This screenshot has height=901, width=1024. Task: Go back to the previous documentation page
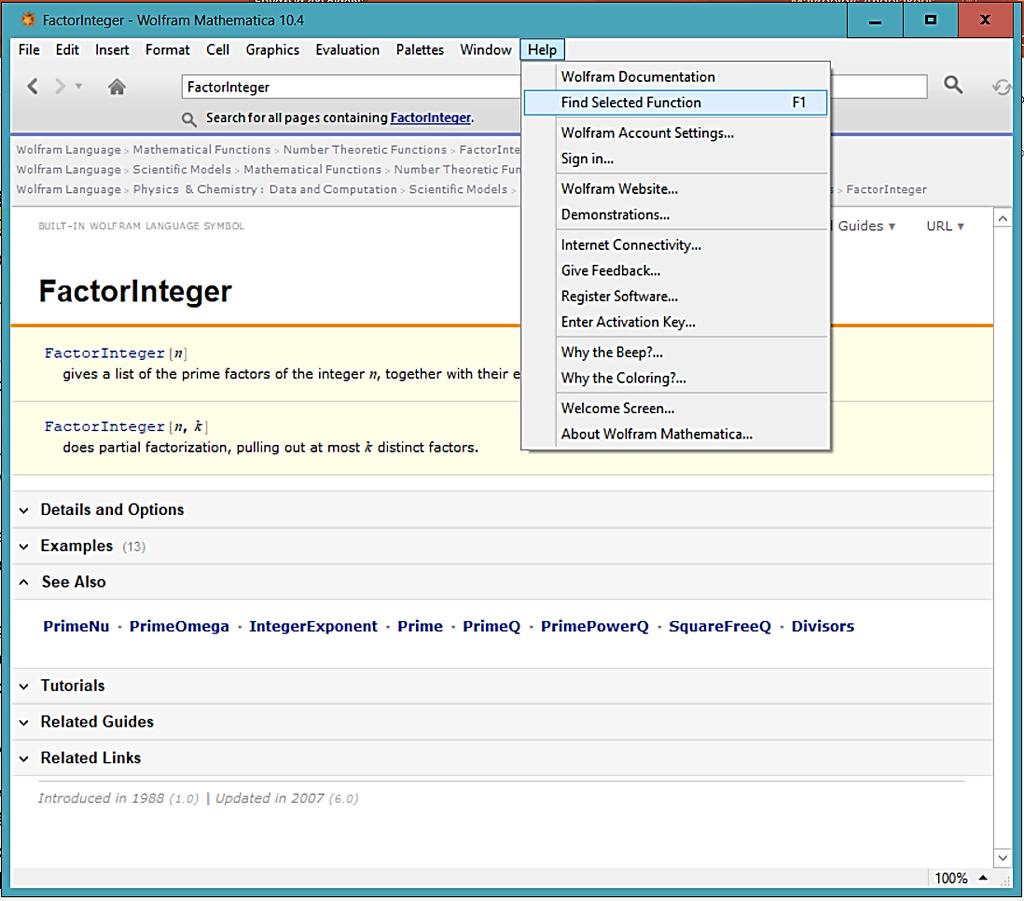click(33, 86)
